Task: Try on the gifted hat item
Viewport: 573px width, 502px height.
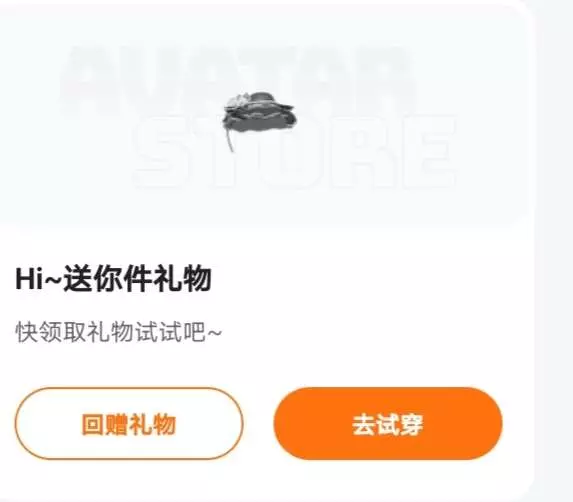Action: pyautogui.click(x=388, y=423)
